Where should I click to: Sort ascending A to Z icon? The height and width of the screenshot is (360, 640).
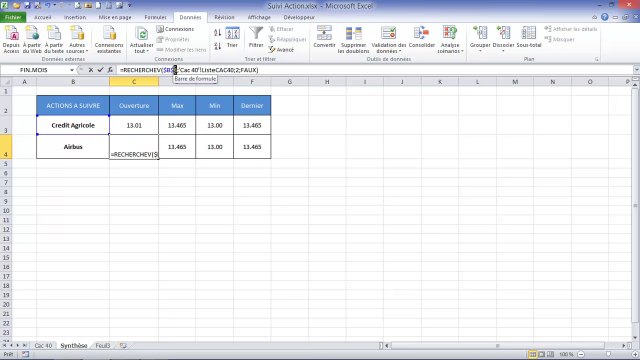[x=217, y=33]
